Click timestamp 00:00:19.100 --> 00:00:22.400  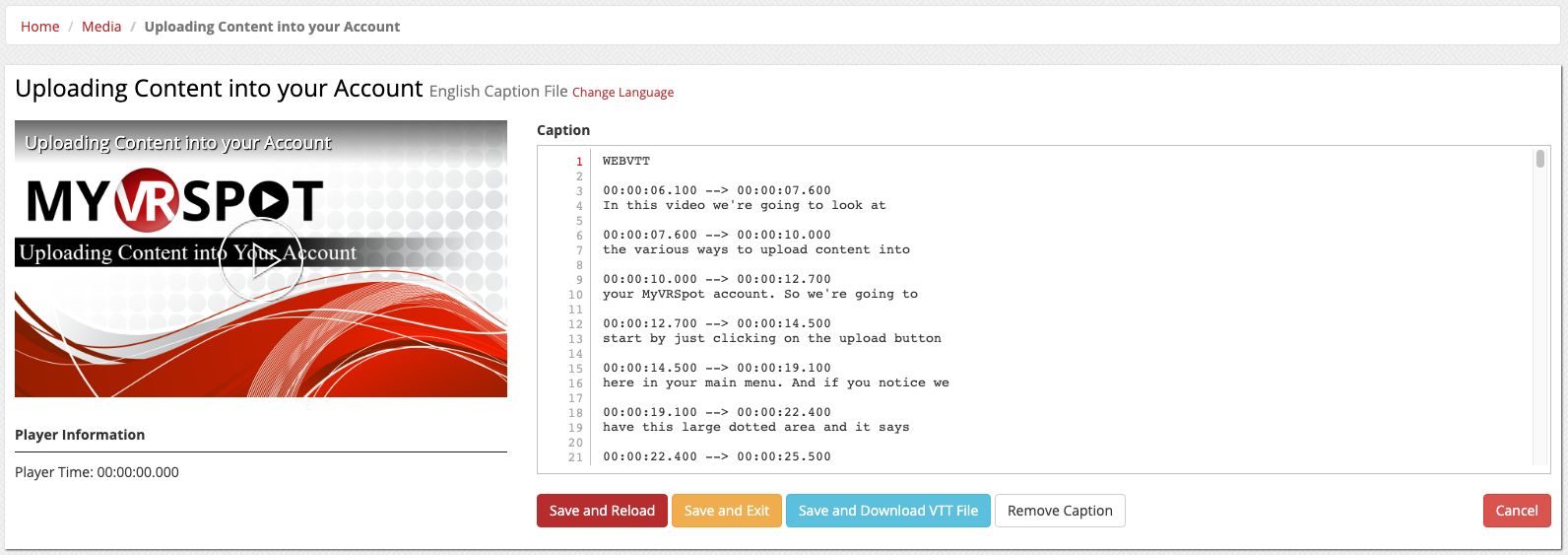717,412
